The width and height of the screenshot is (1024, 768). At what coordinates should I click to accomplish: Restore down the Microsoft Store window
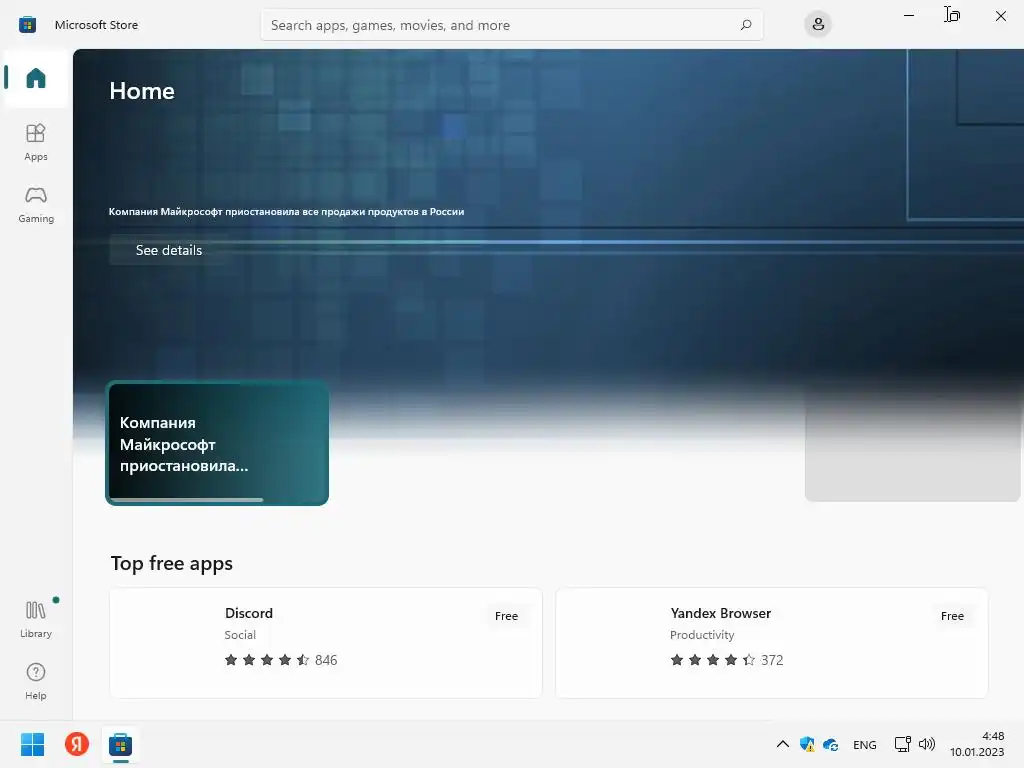[x=953, y=15]
